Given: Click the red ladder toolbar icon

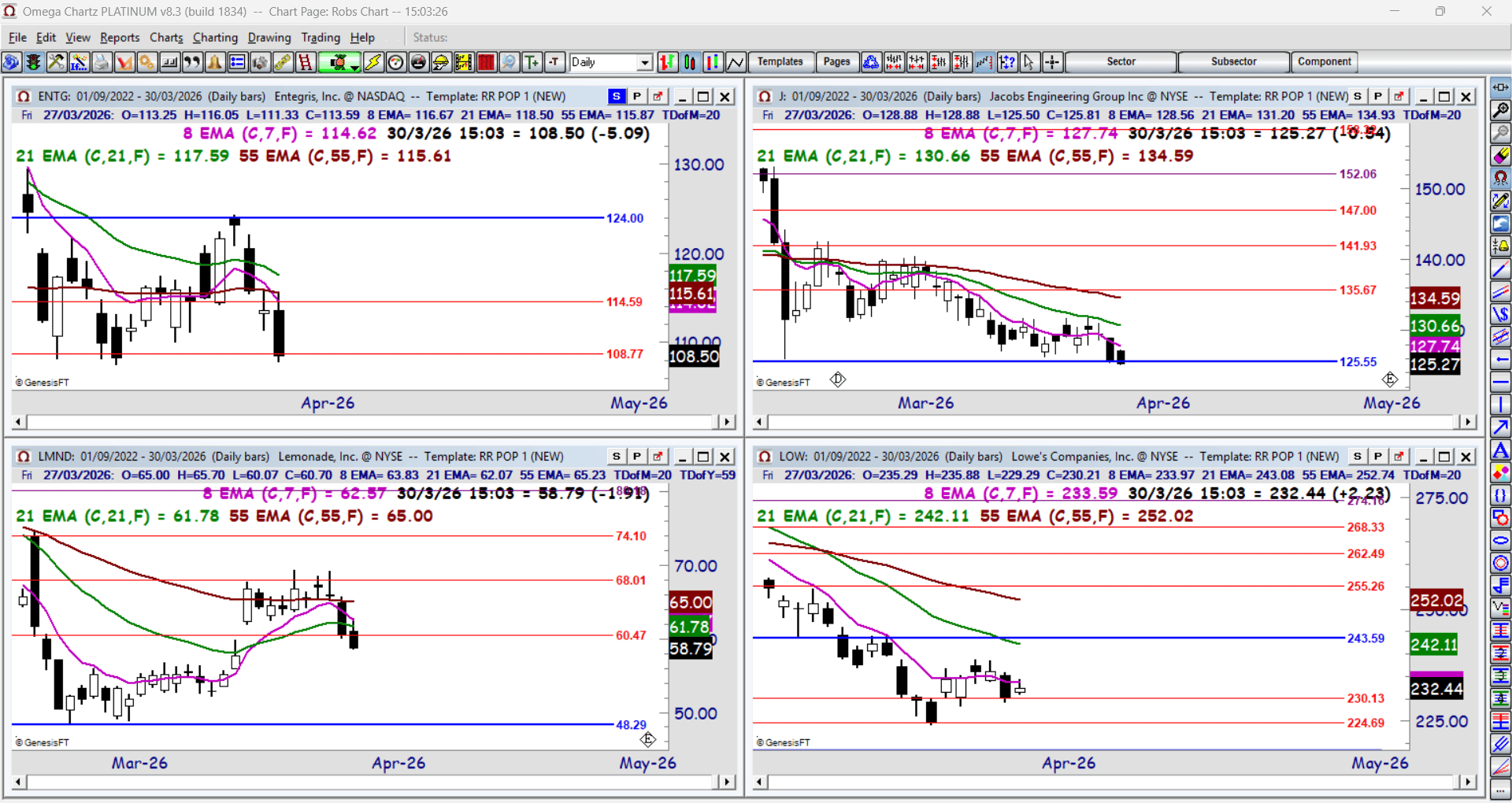Looking at the screenshot, I should click(x=306, y=62).
